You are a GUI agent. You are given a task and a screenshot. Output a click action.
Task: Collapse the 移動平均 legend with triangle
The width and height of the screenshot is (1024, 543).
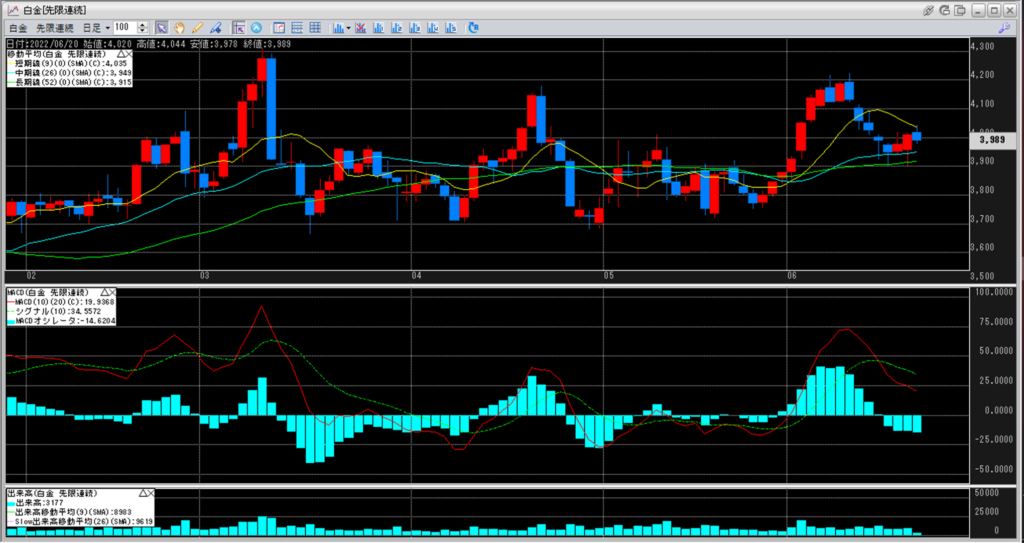(x=120, y=54)
